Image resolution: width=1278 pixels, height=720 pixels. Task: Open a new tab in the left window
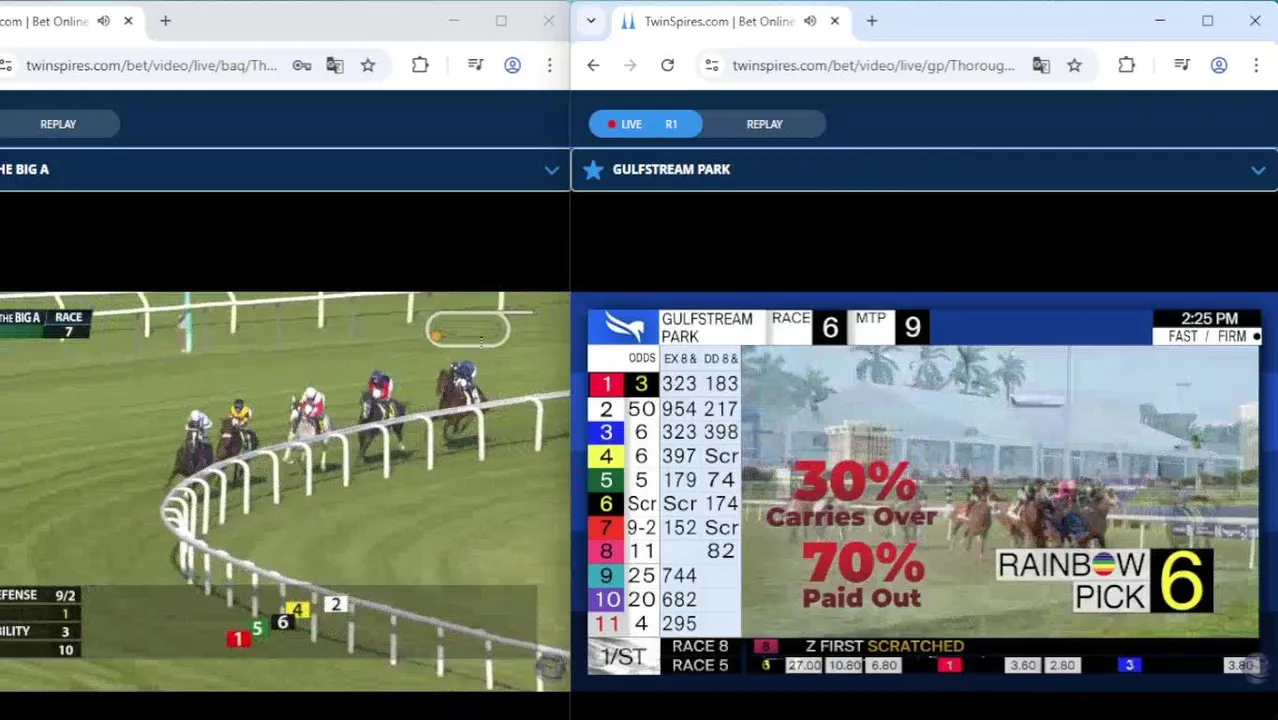(x=165, y=21)
